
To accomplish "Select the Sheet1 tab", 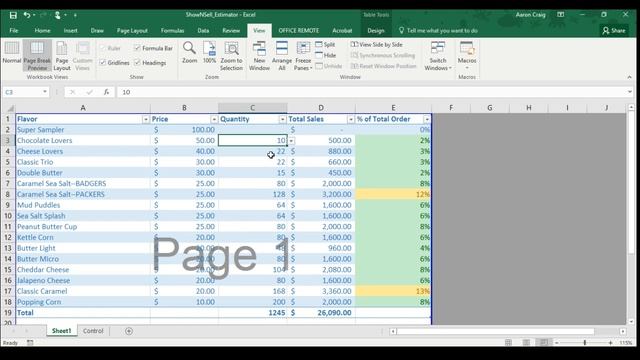I will coord(61,331).
